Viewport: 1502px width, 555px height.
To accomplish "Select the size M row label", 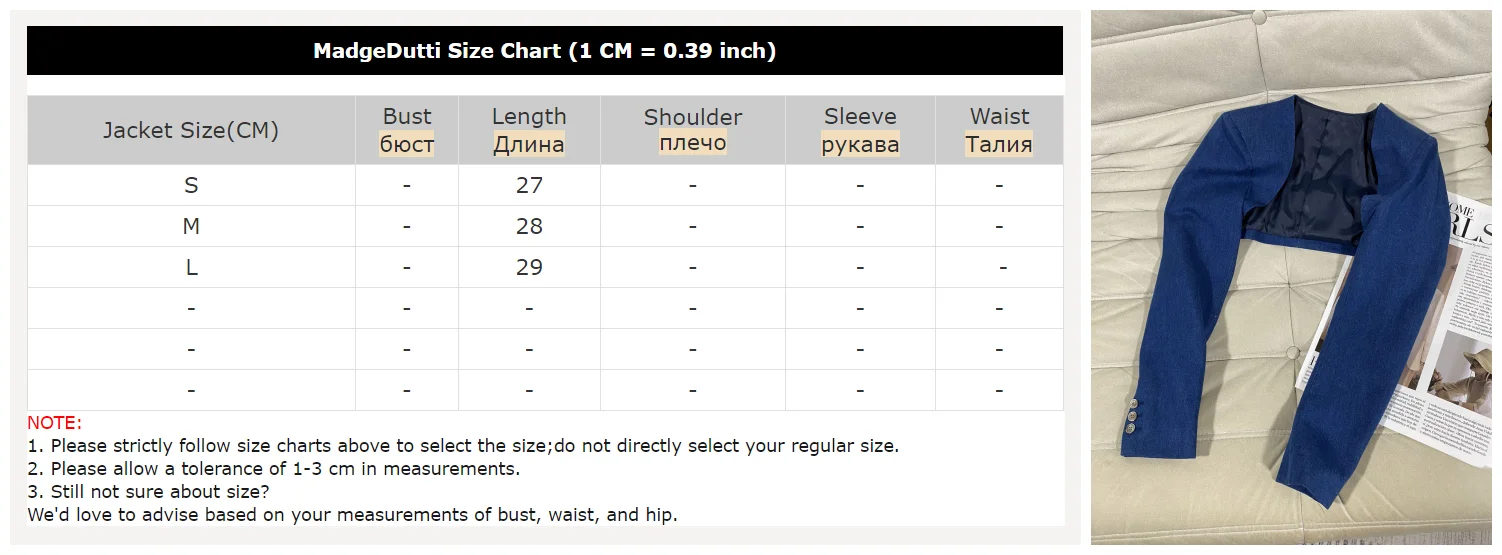I will point(191,226).
